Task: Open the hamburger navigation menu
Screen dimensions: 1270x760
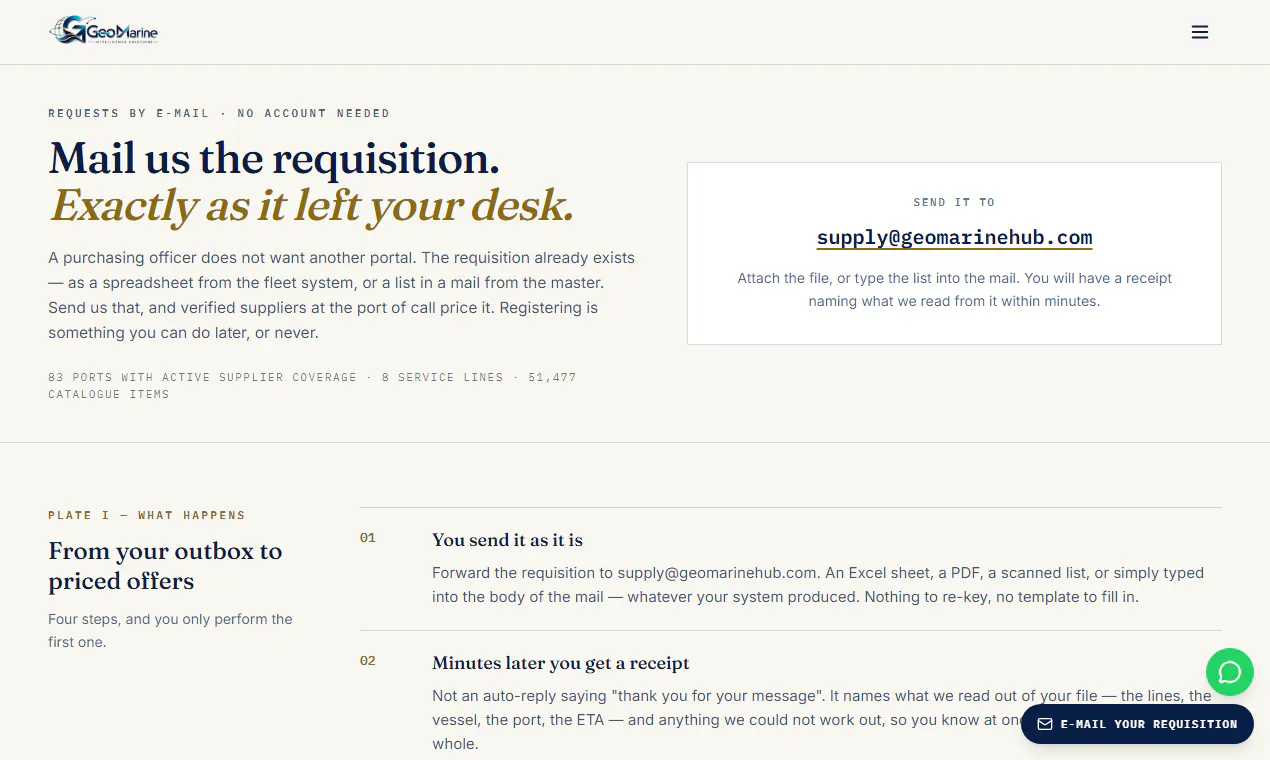Action: (1200, 32)
